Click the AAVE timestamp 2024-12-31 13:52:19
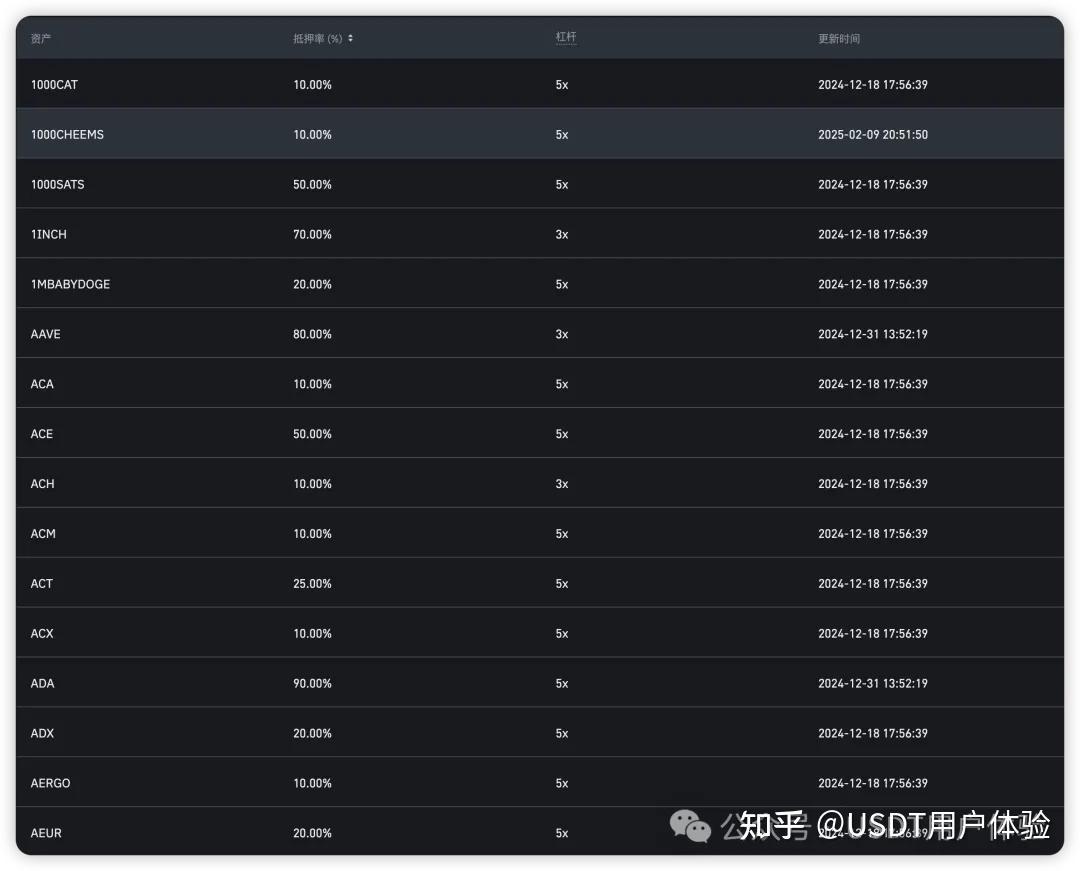Screen dimensions: 1080x871 [873, 335]
